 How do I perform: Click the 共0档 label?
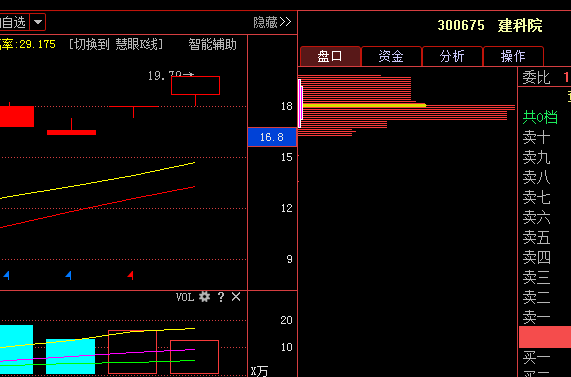(540, 118)
